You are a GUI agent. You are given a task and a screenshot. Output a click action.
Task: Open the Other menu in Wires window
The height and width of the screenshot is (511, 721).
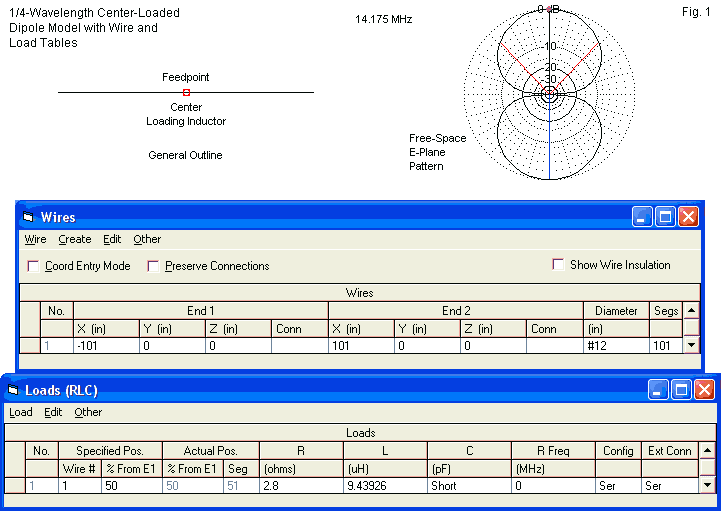coord(147,240)
